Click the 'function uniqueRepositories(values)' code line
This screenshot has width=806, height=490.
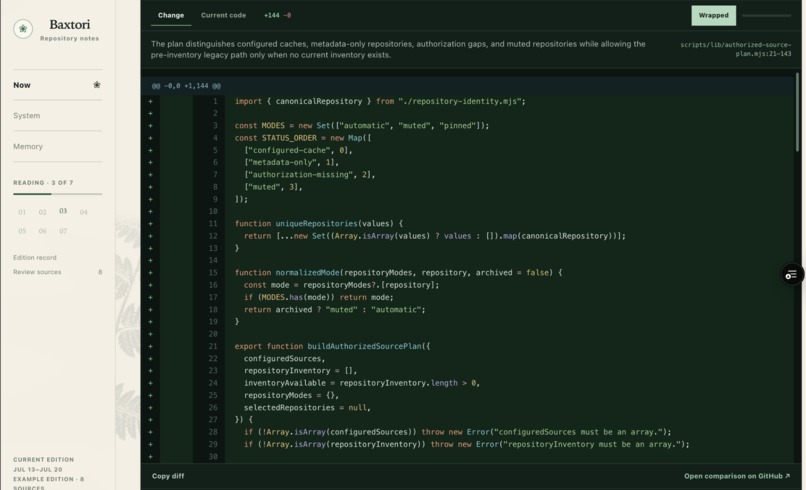(319, 224)
